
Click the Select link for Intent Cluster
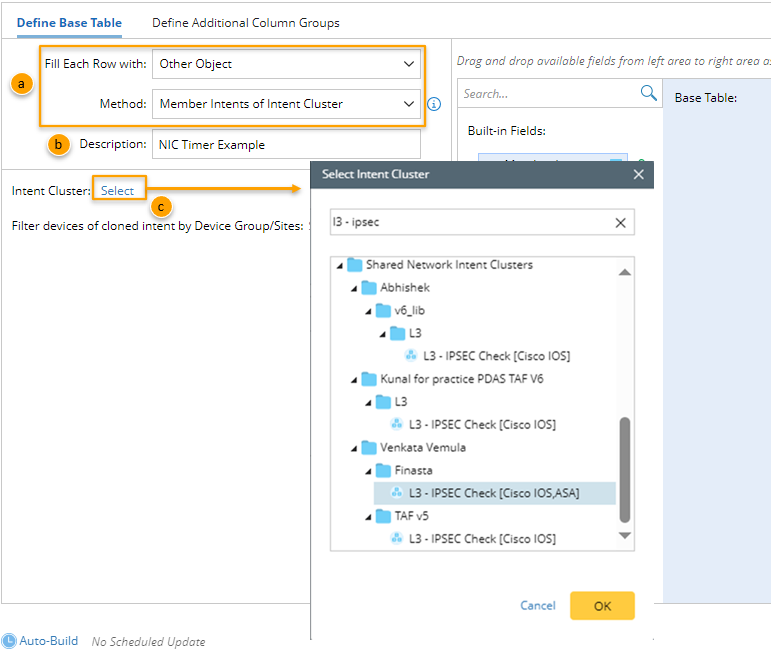pyautogui.click(x=117, y=190)
